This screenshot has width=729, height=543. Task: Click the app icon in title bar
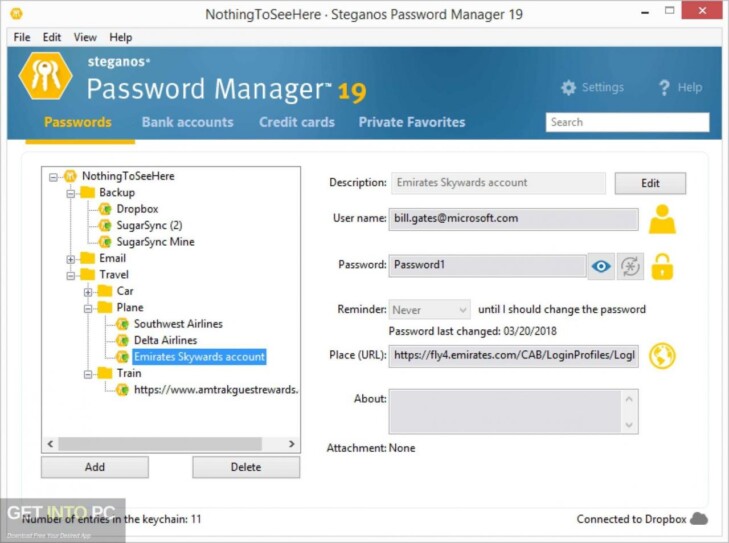point(16,14)
